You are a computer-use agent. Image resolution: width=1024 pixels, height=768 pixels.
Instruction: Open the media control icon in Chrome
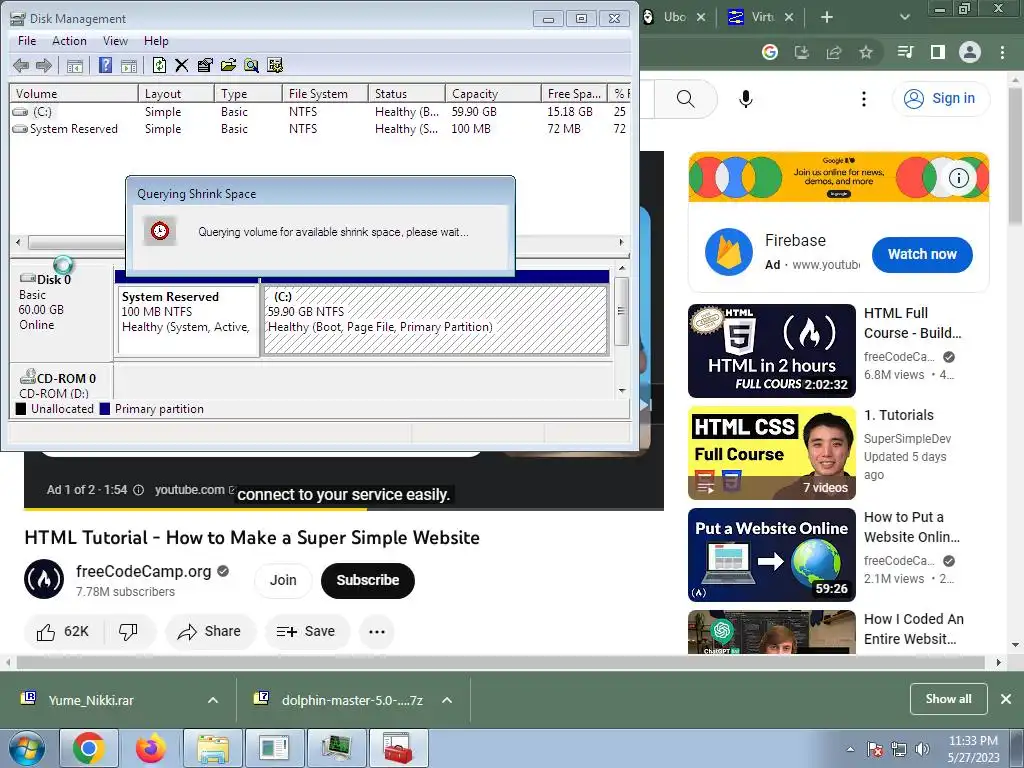[906, 52]
